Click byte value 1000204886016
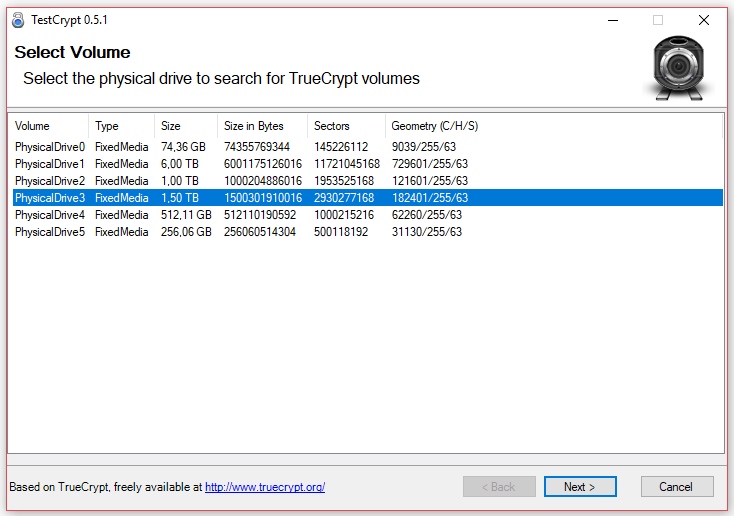This screenshot has height=516, width=734. pos(263,181)
